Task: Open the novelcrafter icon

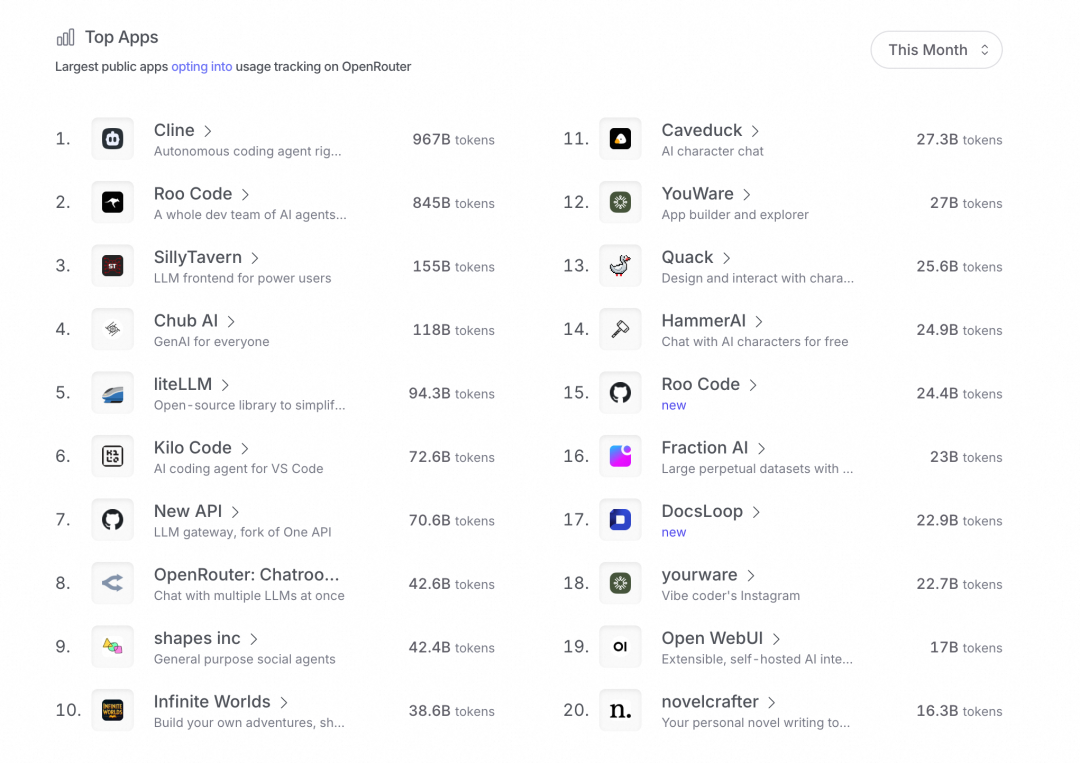Action: [620, 710]
